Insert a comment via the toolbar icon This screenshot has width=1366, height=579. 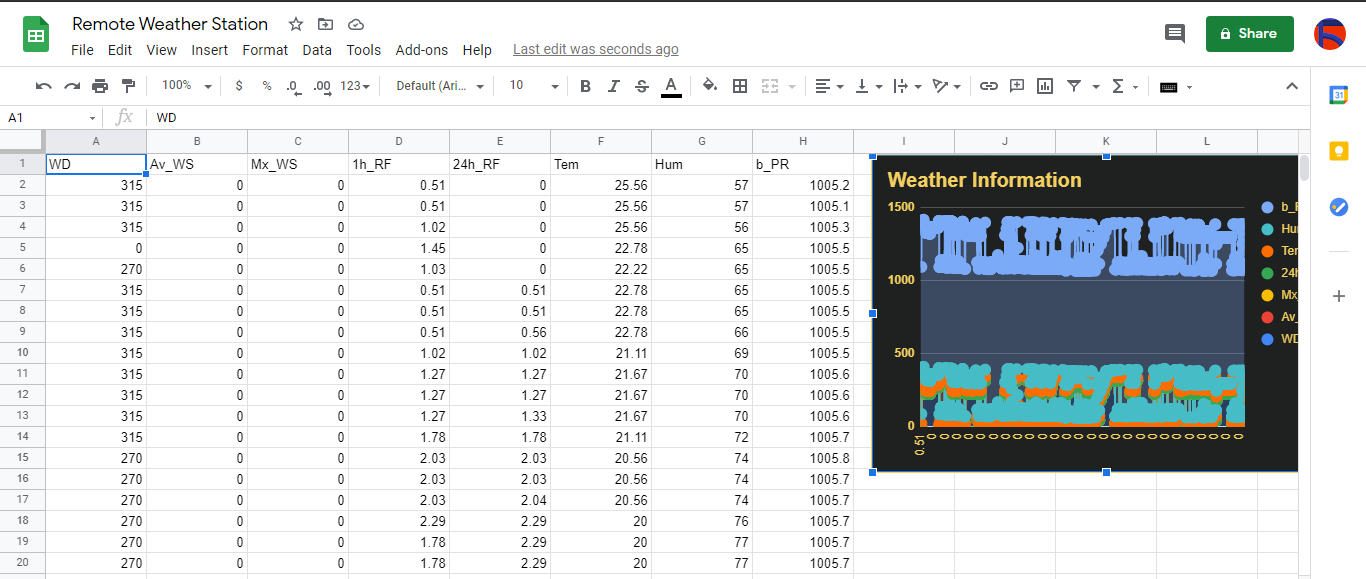click(1016, 87)
